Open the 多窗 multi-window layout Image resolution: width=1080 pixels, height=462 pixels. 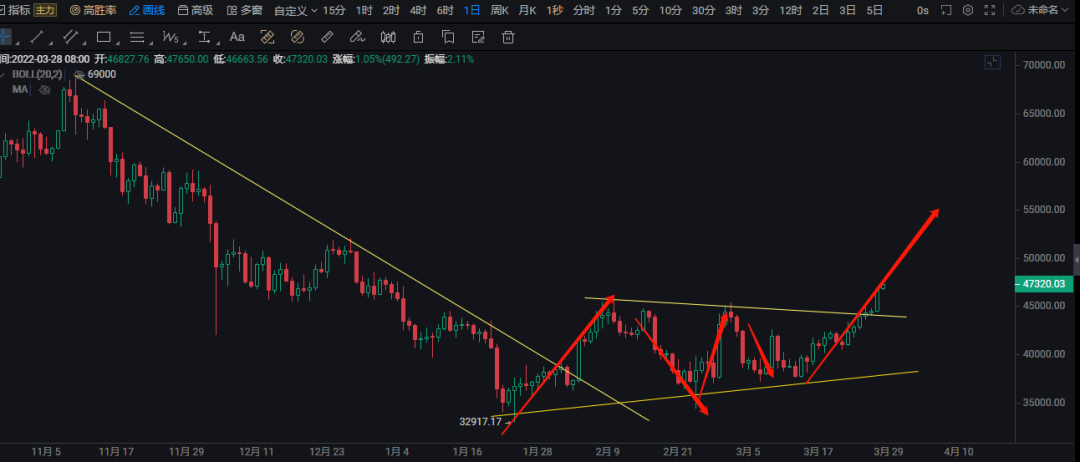pos(244,10)
